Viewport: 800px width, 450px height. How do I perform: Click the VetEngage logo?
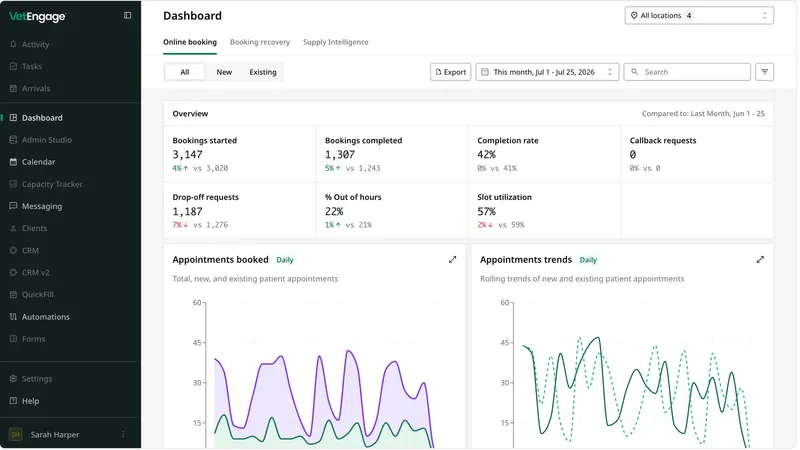pos(37,16)
